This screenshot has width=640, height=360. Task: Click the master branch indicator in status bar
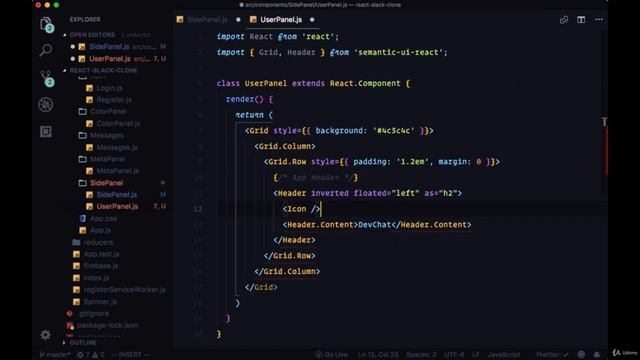[x=55, y=355]
